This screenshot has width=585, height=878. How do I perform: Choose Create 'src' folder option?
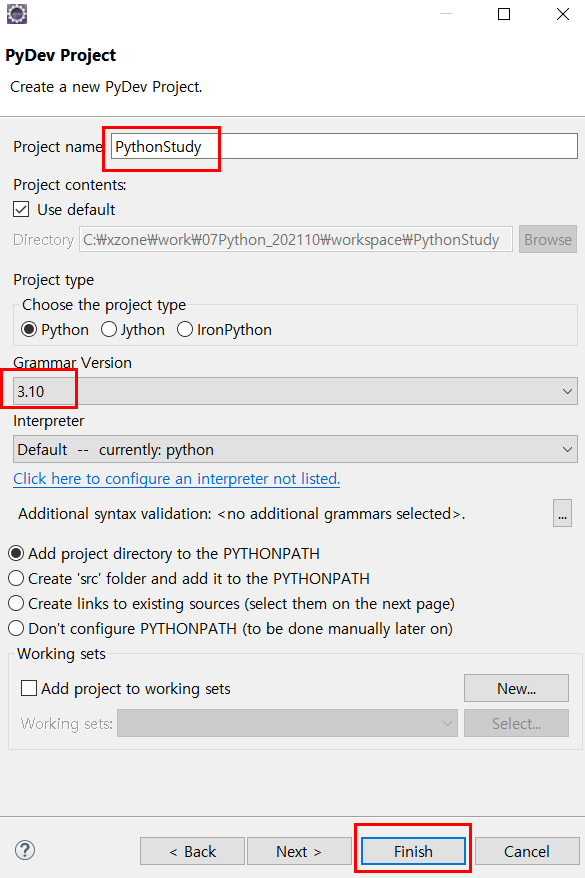click(x=189, y=578)
